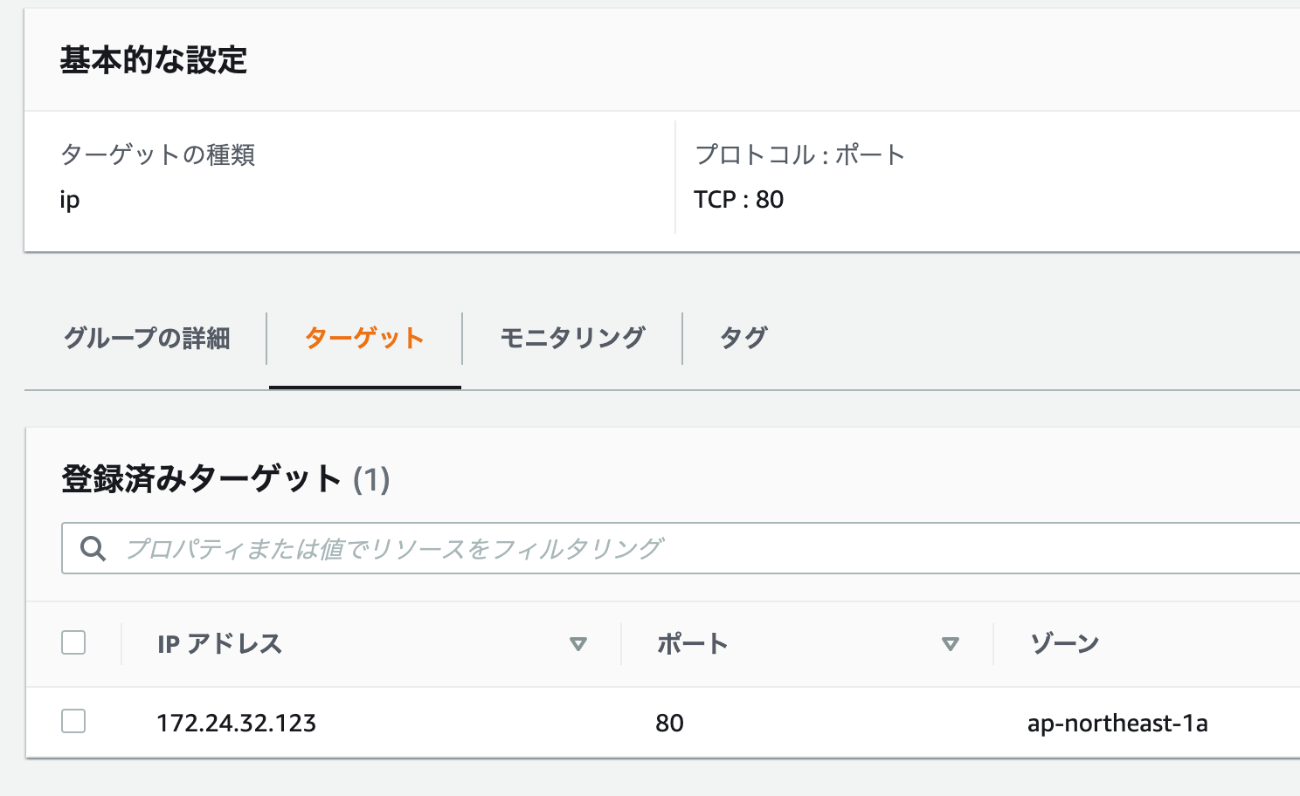
Task: Open the タグ tab
Action: pos(743,338)
